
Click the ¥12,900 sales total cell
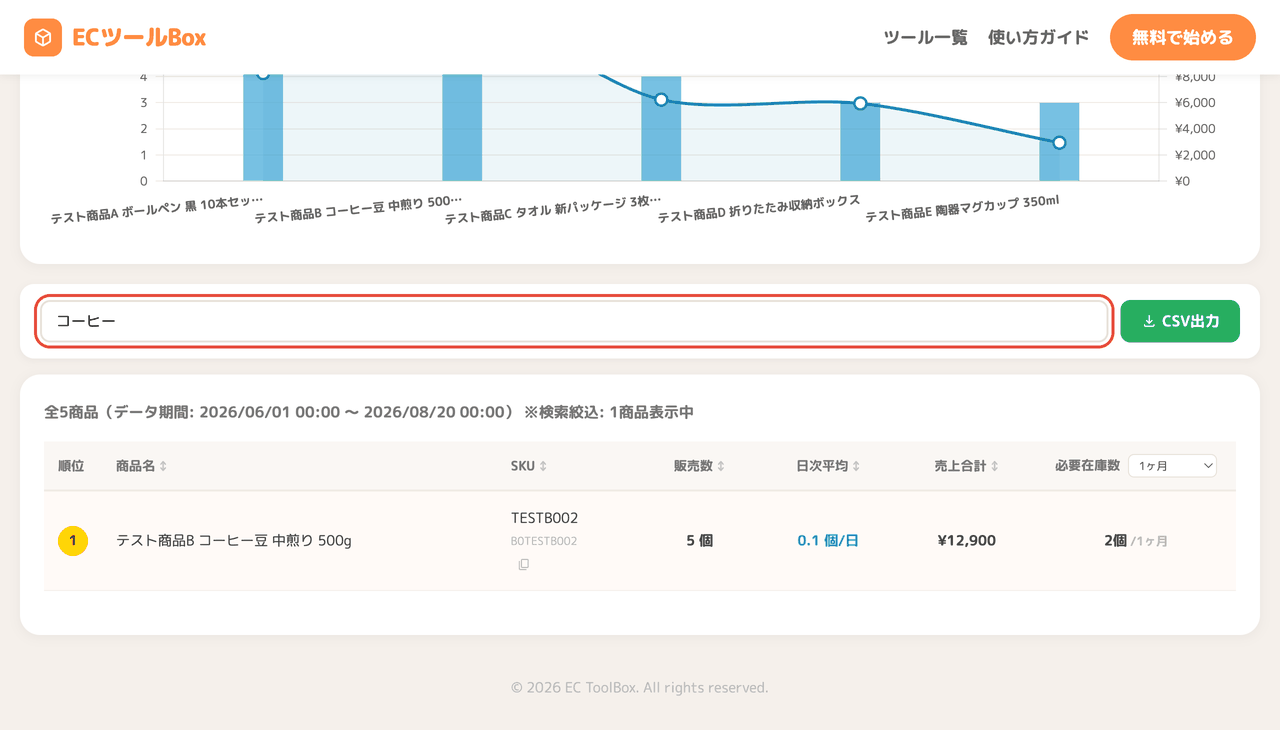[966, 541]
